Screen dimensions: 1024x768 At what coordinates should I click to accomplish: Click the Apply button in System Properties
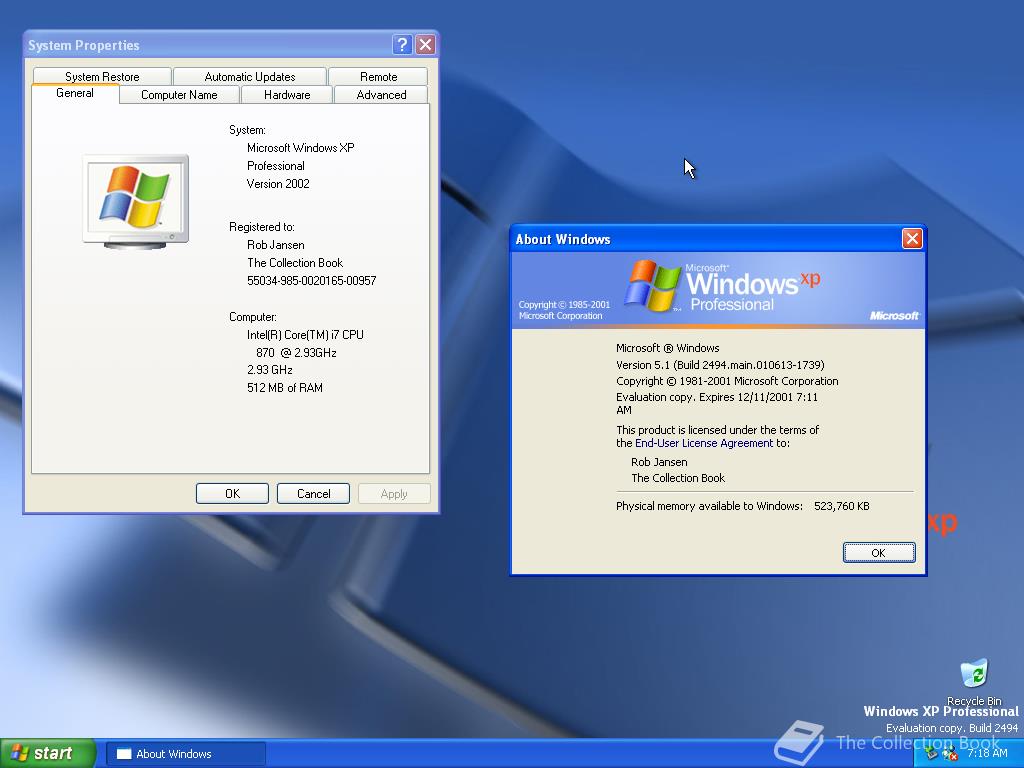pyautogui.click(x=394, y=494)
